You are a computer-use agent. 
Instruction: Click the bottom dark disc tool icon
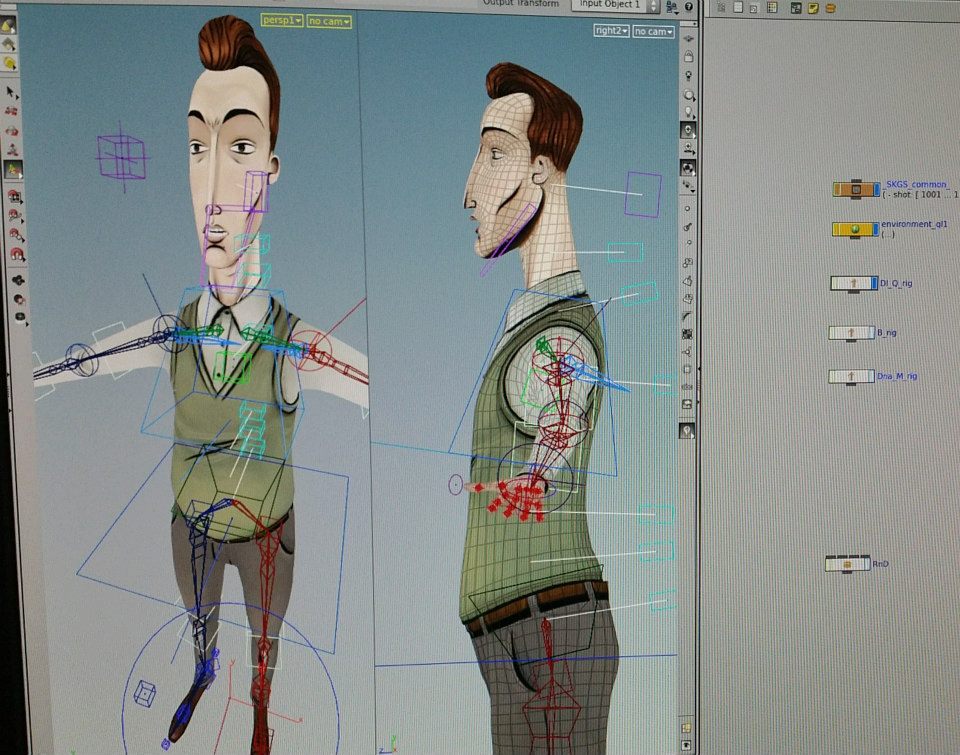(20, 317)
